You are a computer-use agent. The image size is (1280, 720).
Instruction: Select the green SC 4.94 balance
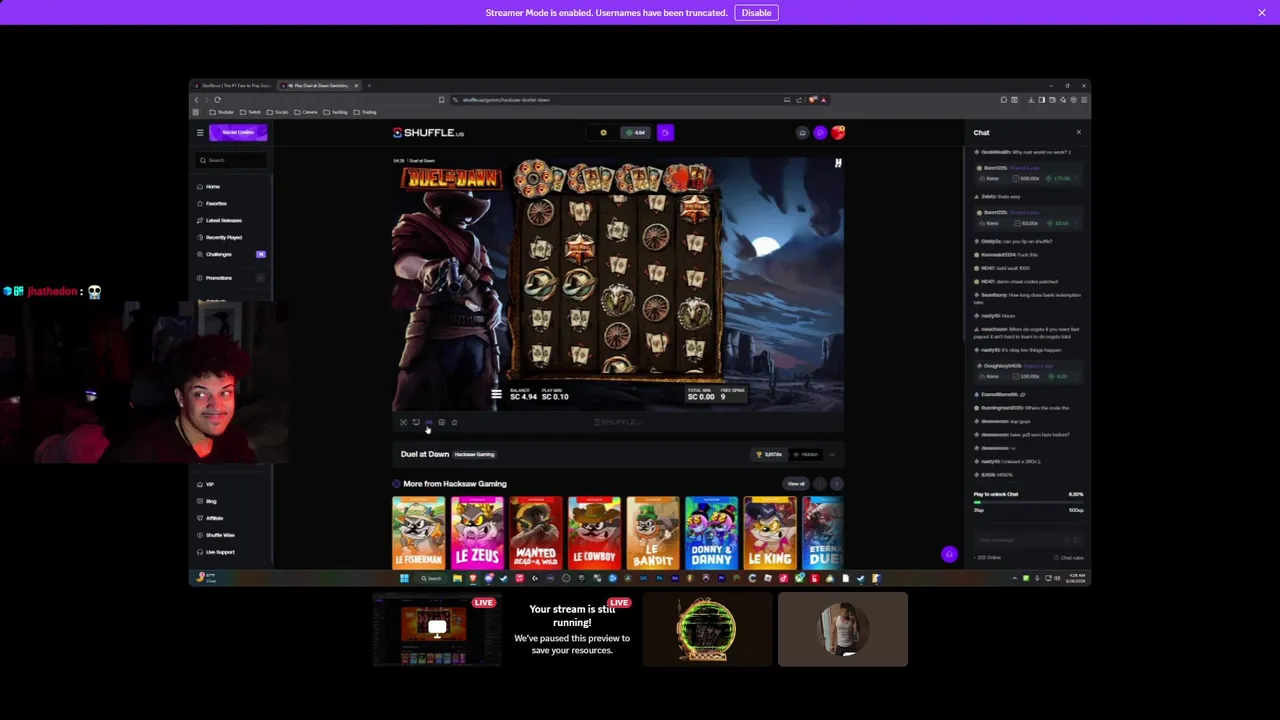(636, 132)
